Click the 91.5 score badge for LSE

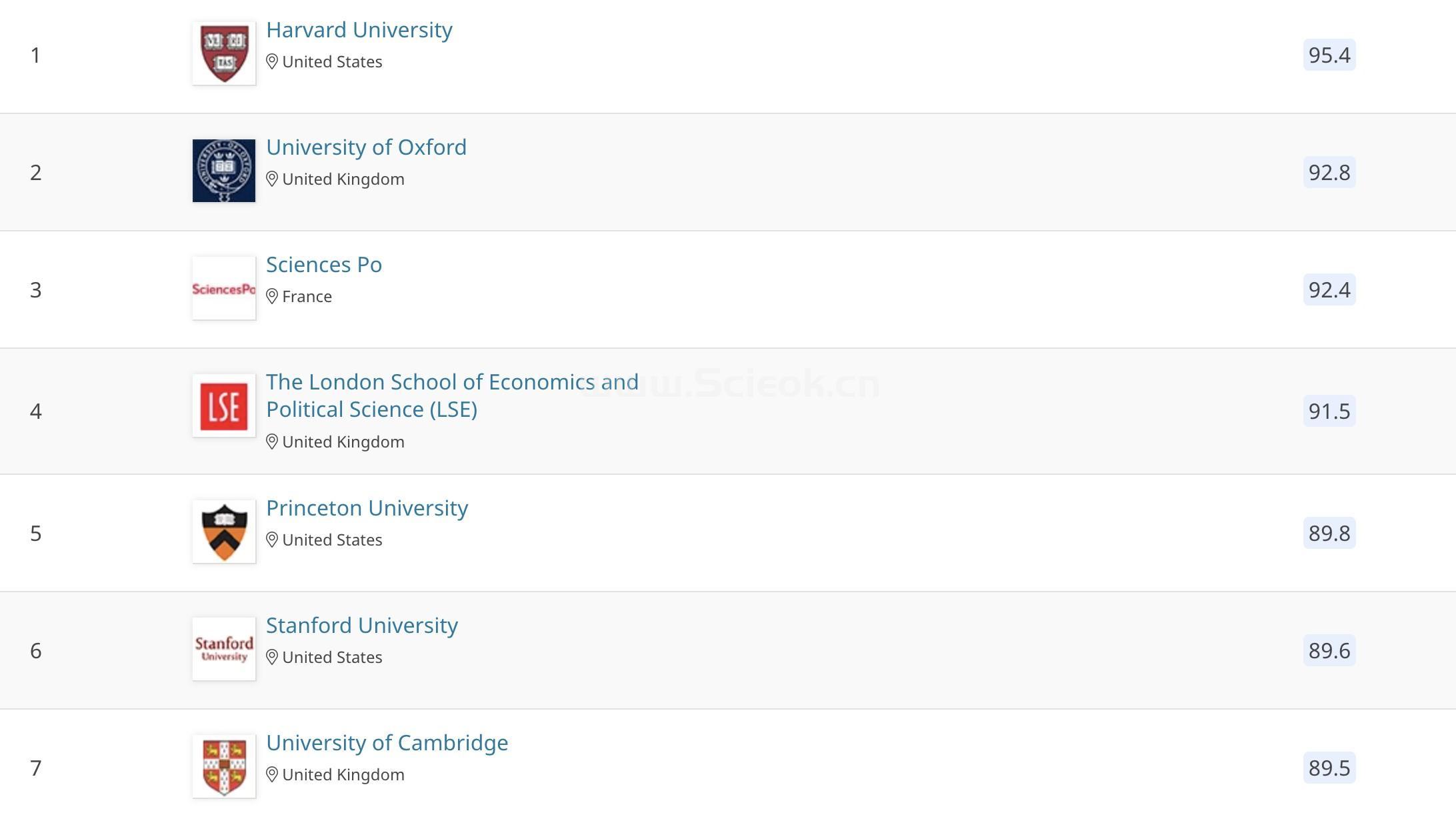tap(1329, 411)
